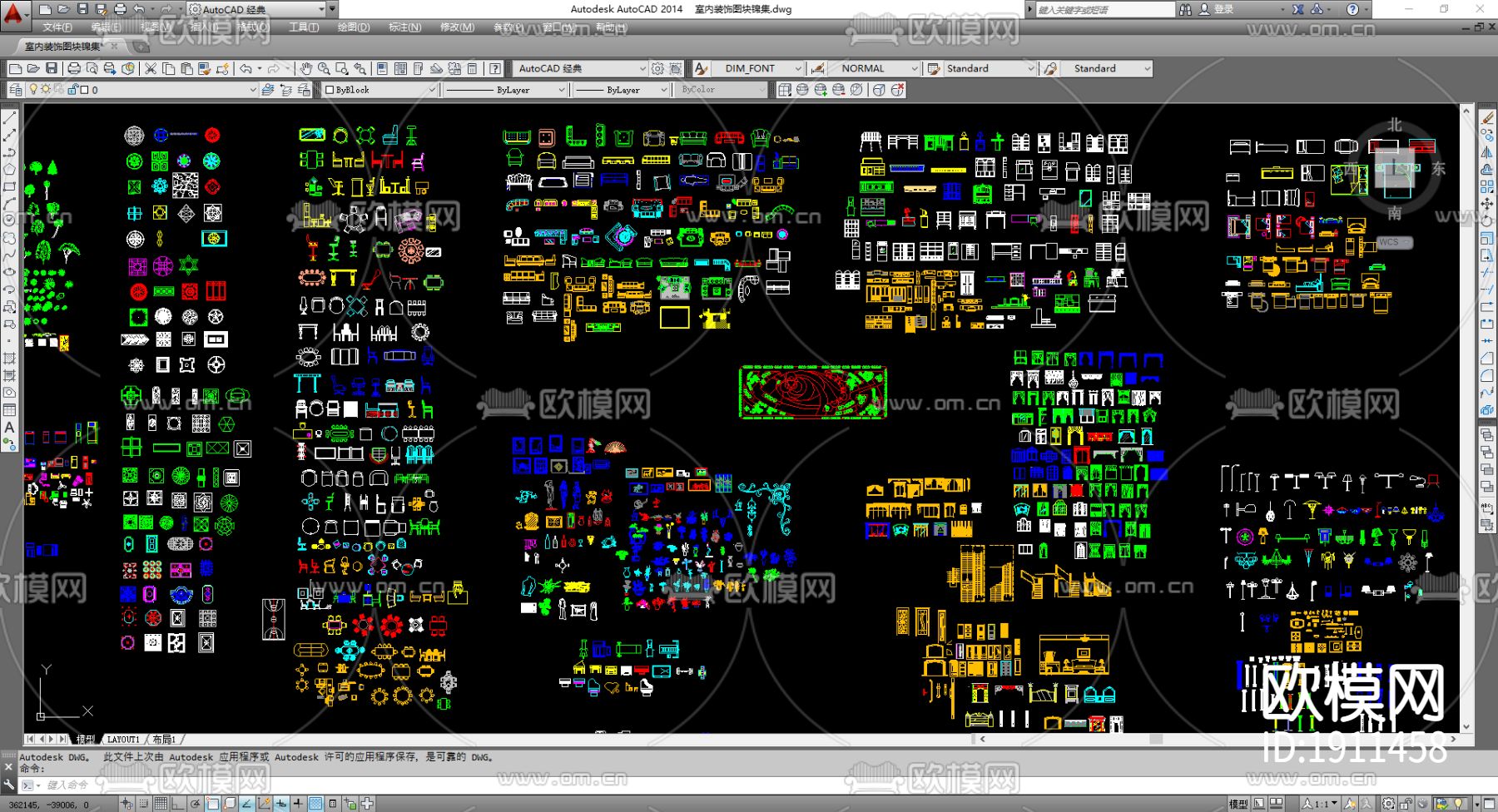Click the Workspace Settings gear icon
This screenshot has width=1498, height=812.
pos(657,68)
